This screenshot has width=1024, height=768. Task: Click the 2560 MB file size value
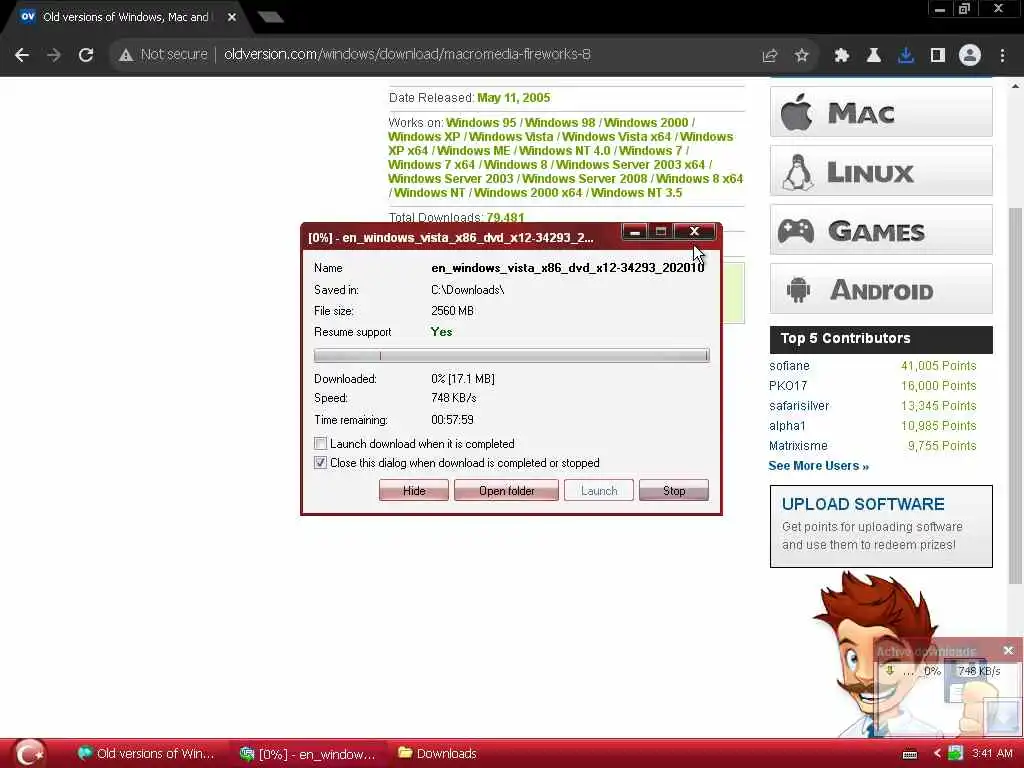452,311
